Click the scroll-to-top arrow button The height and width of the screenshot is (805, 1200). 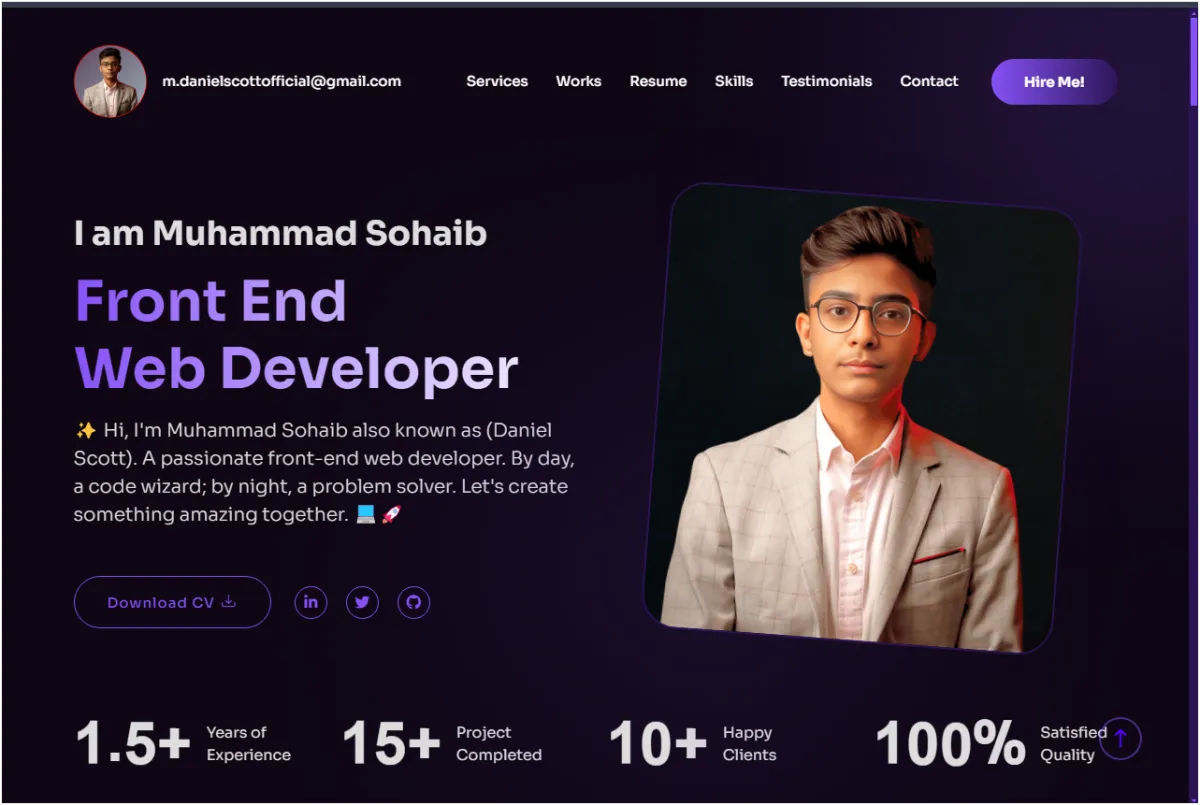1120,739
